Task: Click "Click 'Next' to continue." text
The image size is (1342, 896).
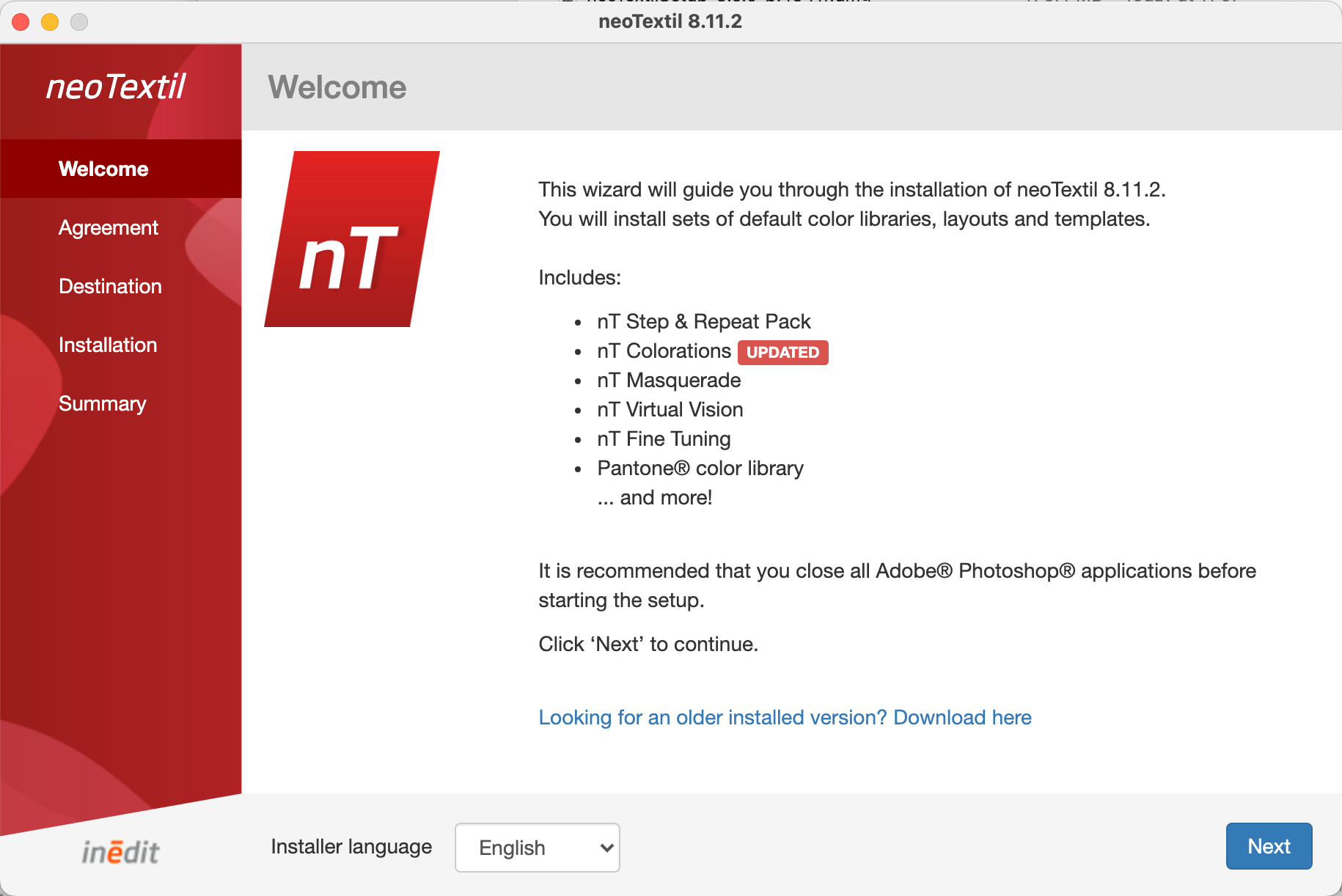Action: point(648,644)
